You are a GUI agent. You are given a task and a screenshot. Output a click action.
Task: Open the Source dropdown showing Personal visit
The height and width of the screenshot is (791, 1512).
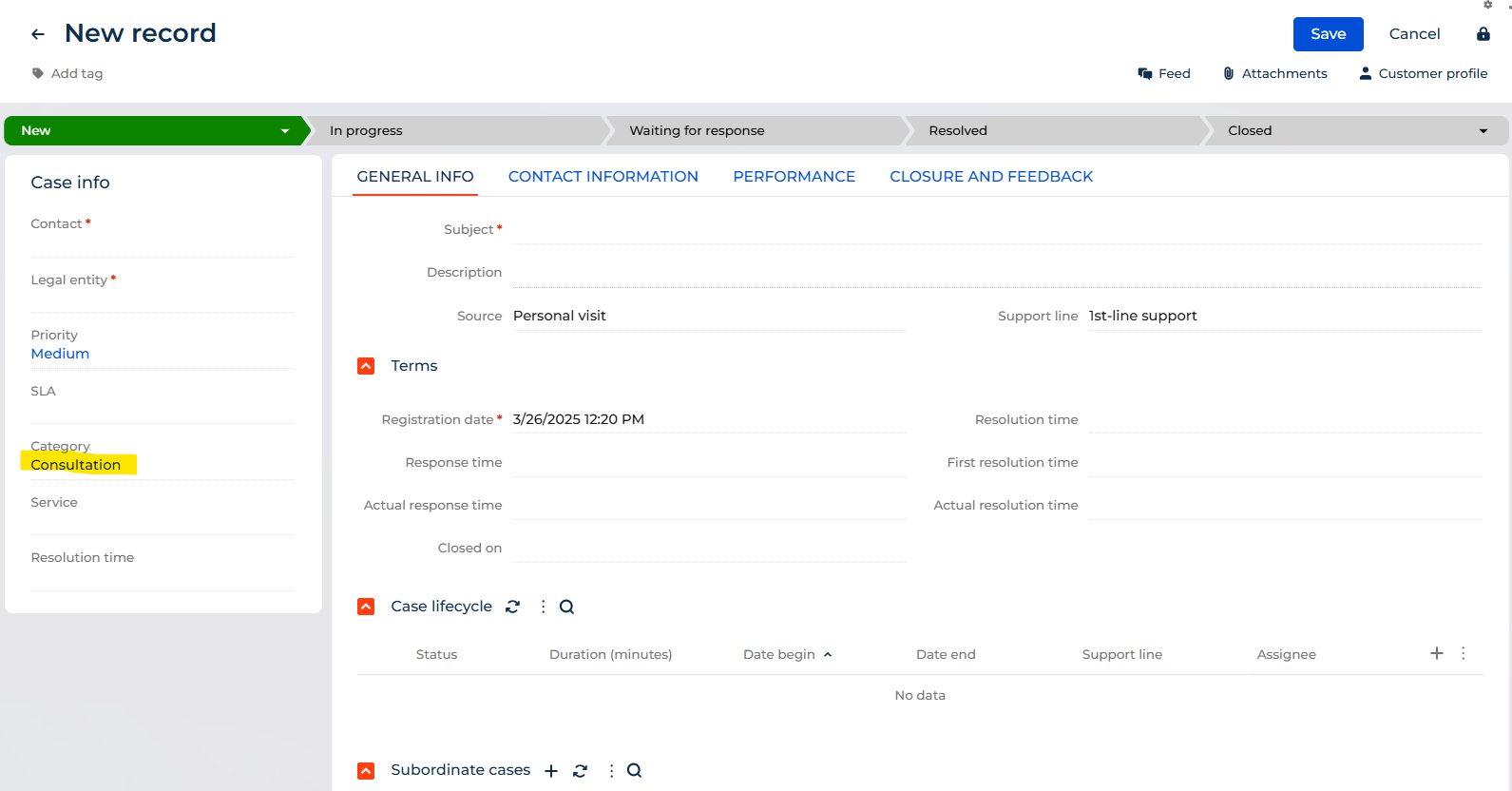coord(709,316)
